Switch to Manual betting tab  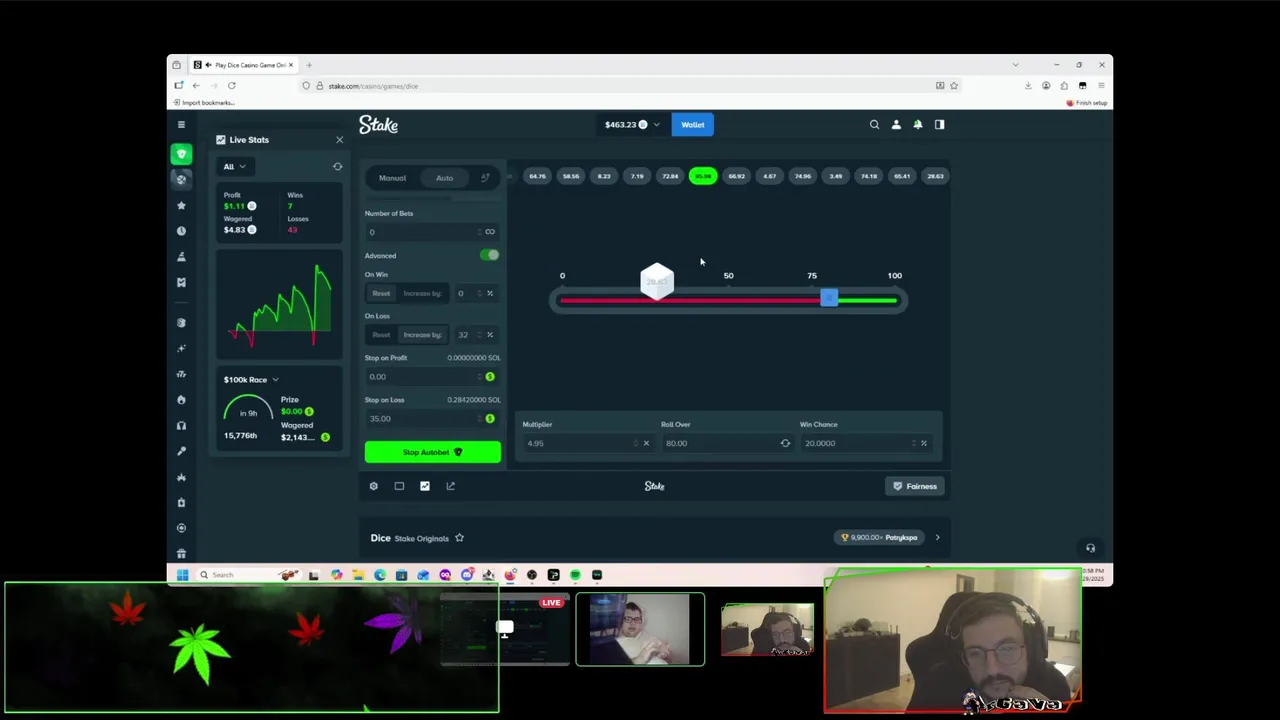coord(392,178)
